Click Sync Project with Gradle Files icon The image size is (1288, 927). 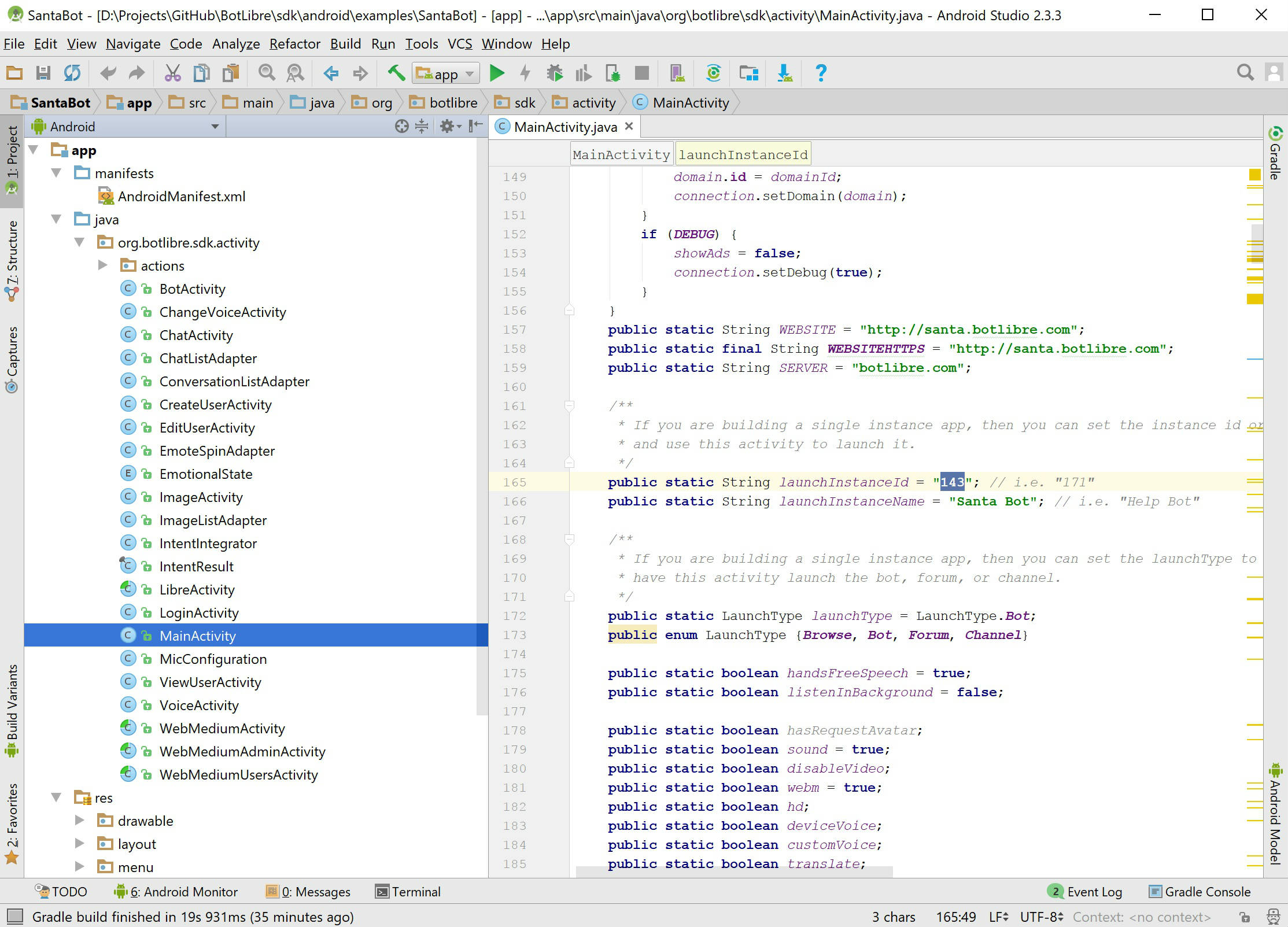coord(714,73)
